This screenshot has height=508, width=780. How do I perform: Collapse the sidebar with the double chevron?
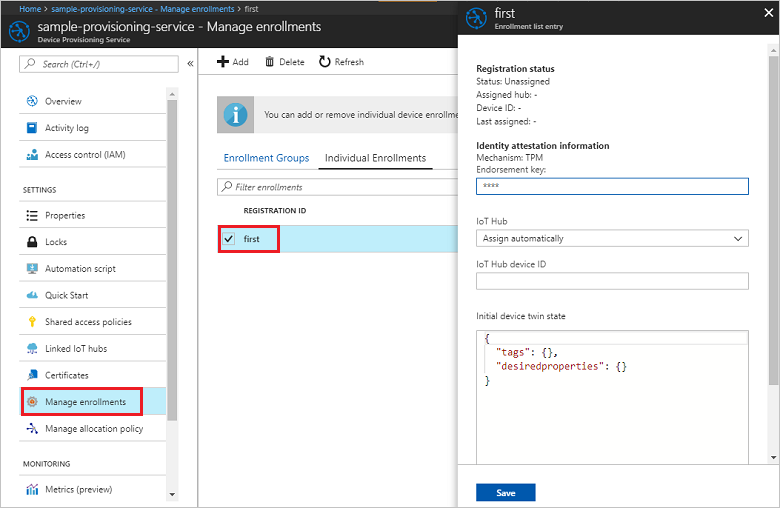pyautogui.click(x=190, y=64)
